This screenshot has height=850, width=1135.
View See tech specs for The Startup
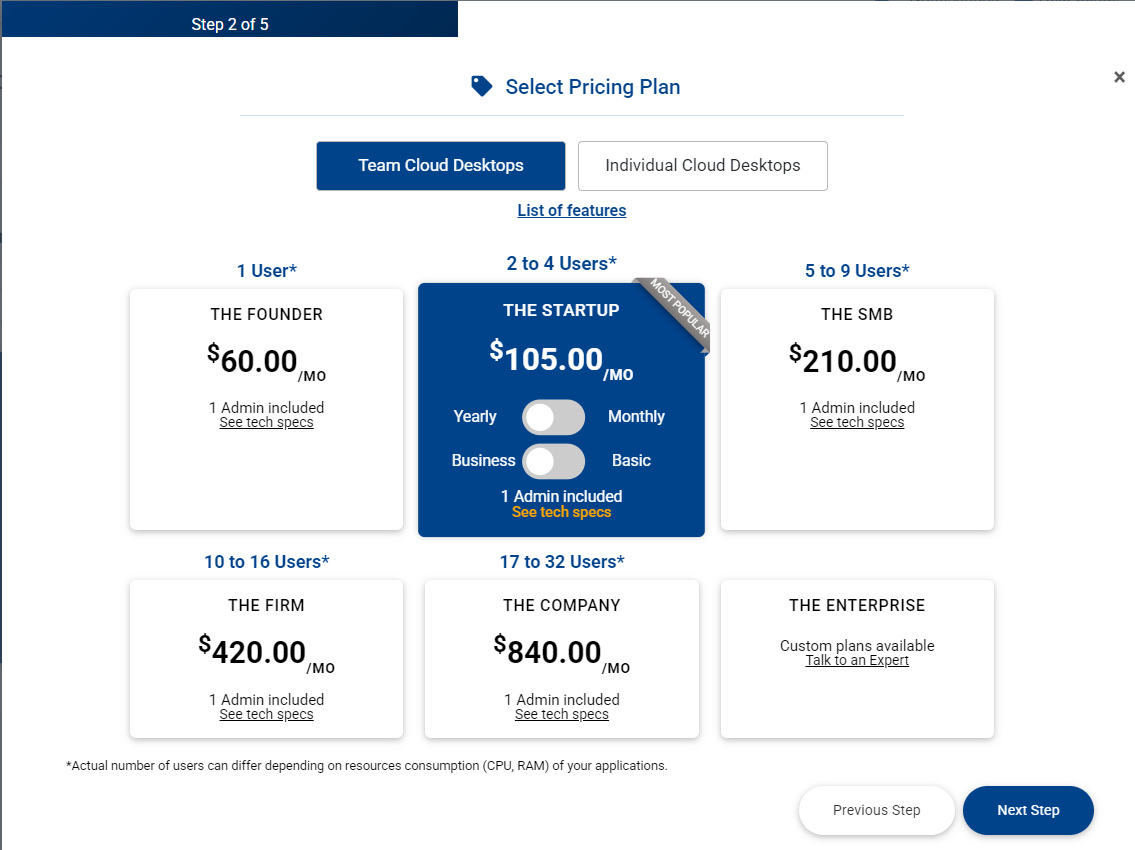[x=561, y=512]
